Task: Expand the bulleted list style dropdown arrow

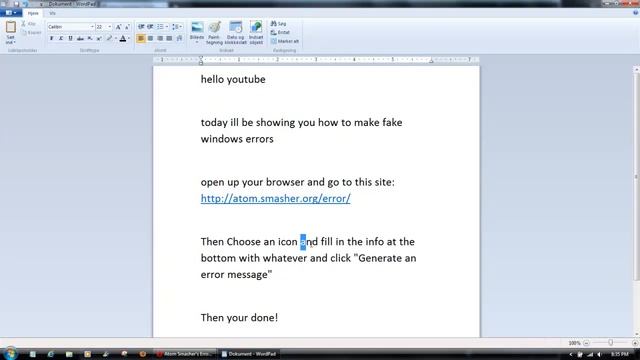Action: click(x=167, y=27)
